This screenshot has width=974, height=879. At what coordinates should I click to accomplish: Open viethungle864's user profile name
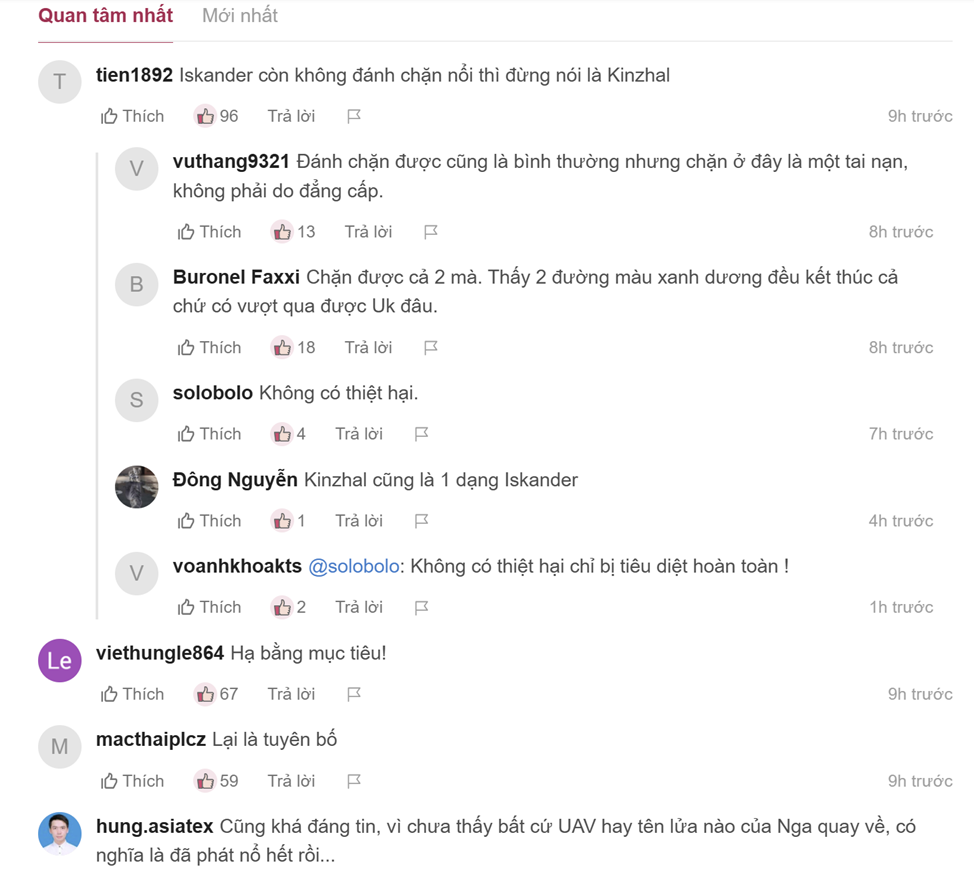pyautogui.click(x=160, y=653)
